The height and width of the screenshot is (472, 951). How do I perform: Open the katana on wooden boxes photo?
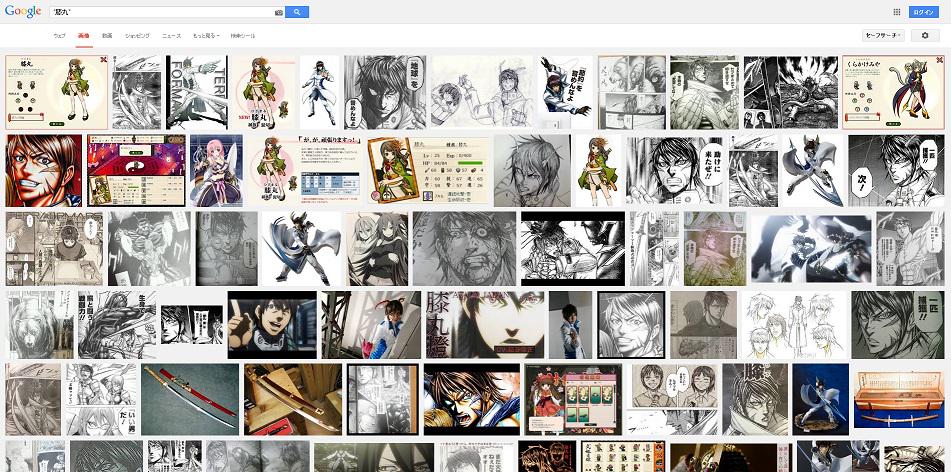point(294,399)
